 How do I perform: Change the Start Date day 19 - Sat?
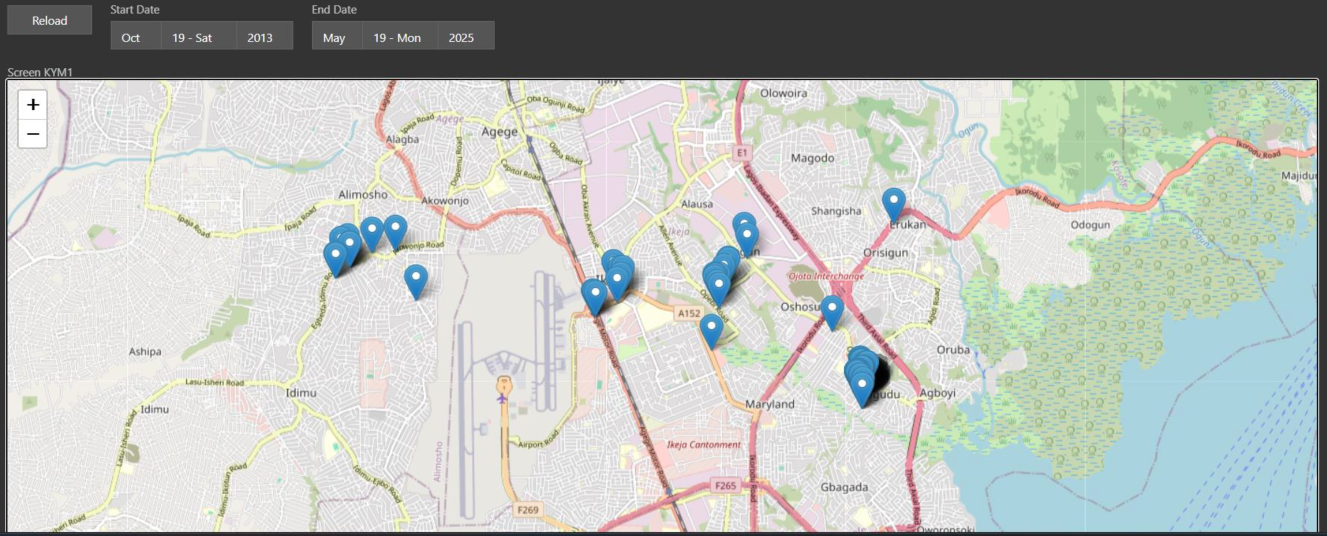pos(198,36)
